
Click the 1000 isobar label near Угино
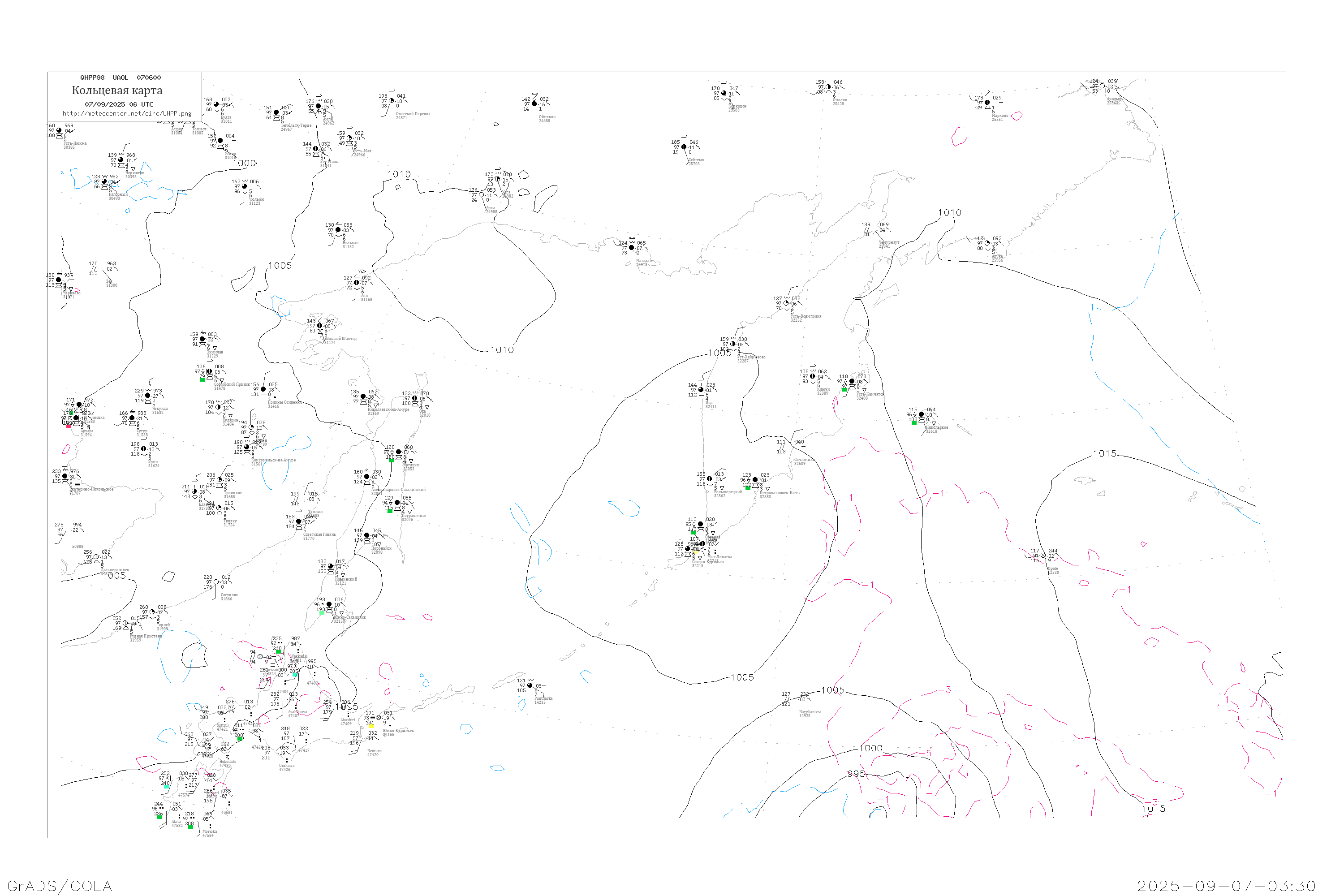pyautogui.click(x=245, y=164)
